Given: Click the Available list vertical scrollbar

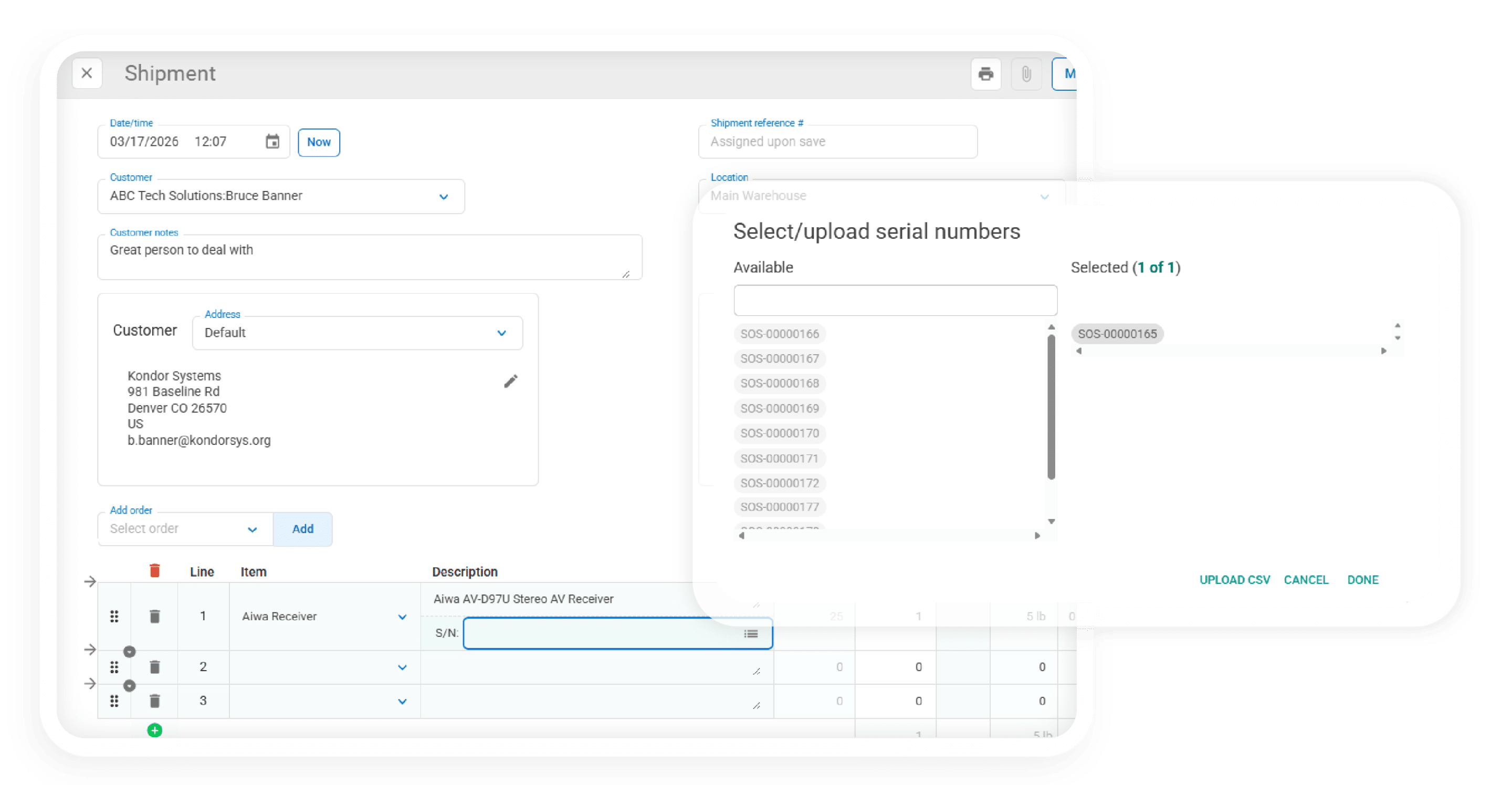Looking at the screenshot, I should pyautogui.click(x=1051, y=407).
